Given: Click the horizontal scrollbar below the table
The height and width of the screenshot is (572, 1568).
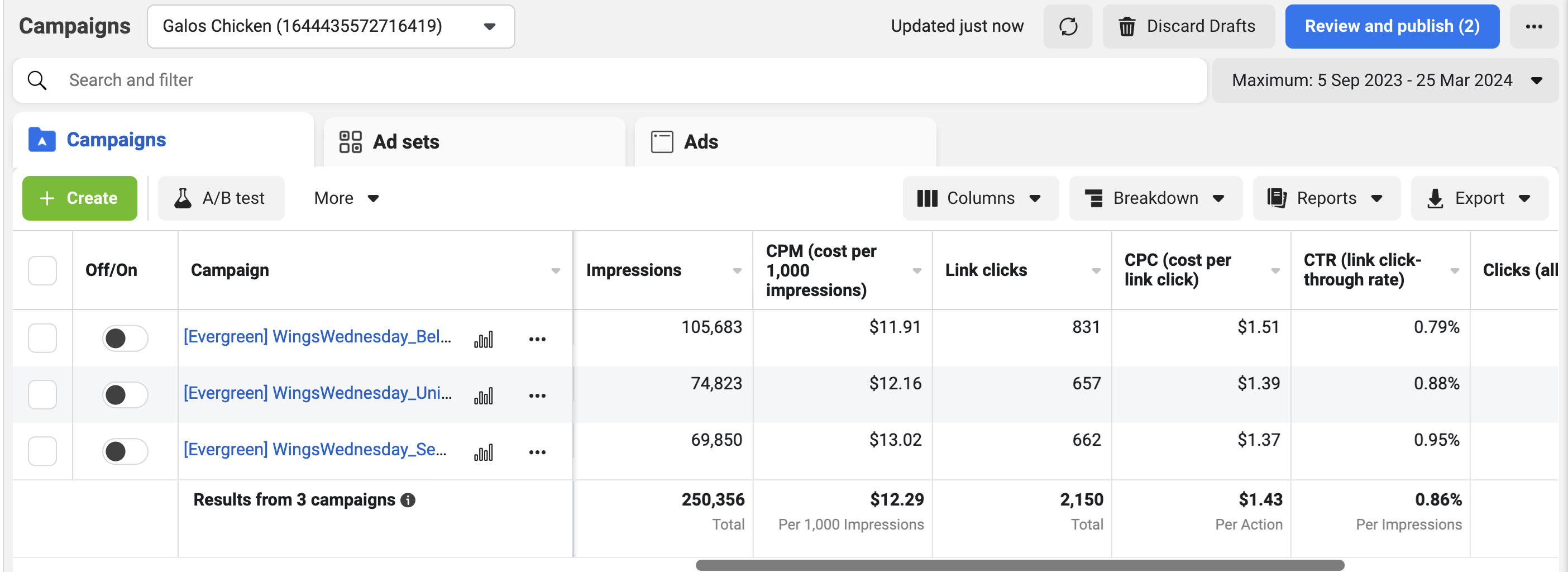Looking at the screenshot, I should (x=1020, y=565).
